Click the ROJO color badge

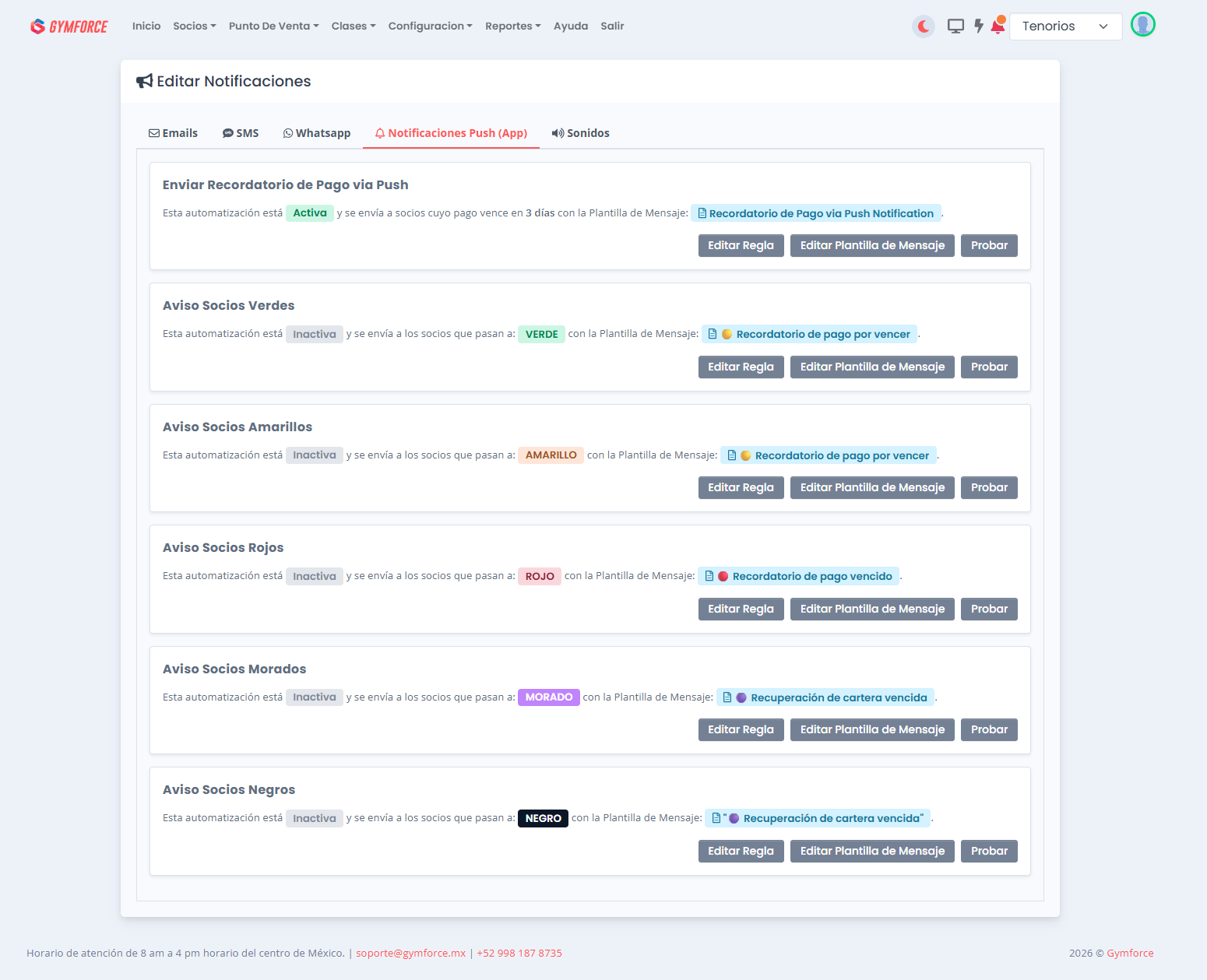(x=540, y=576)
